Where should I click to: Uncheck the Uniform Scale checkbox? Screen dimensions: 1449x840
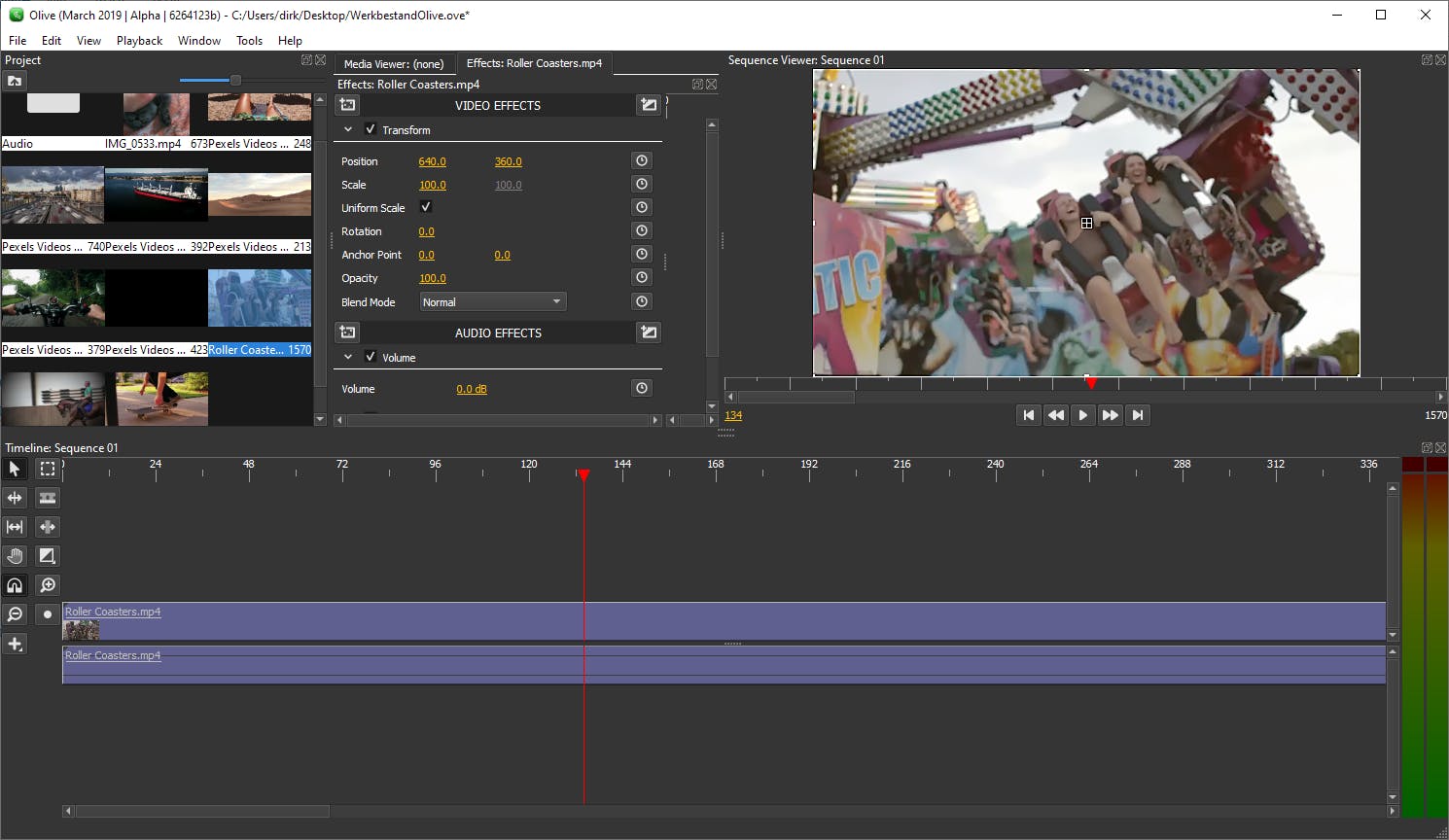click(426, 207)
